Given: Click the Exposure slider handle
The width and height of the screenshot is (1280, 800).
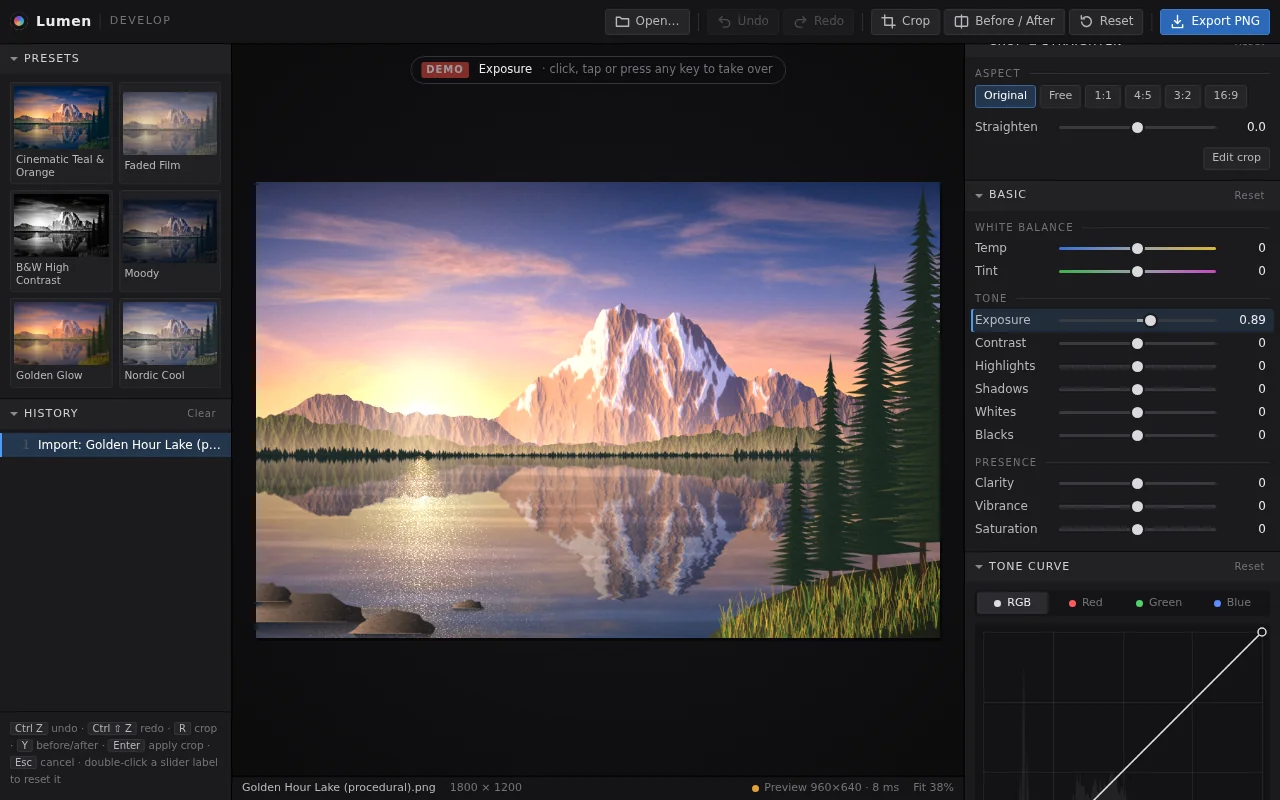Looking at the screenshot, I should pyautogui.click(x=1150, y=321).
